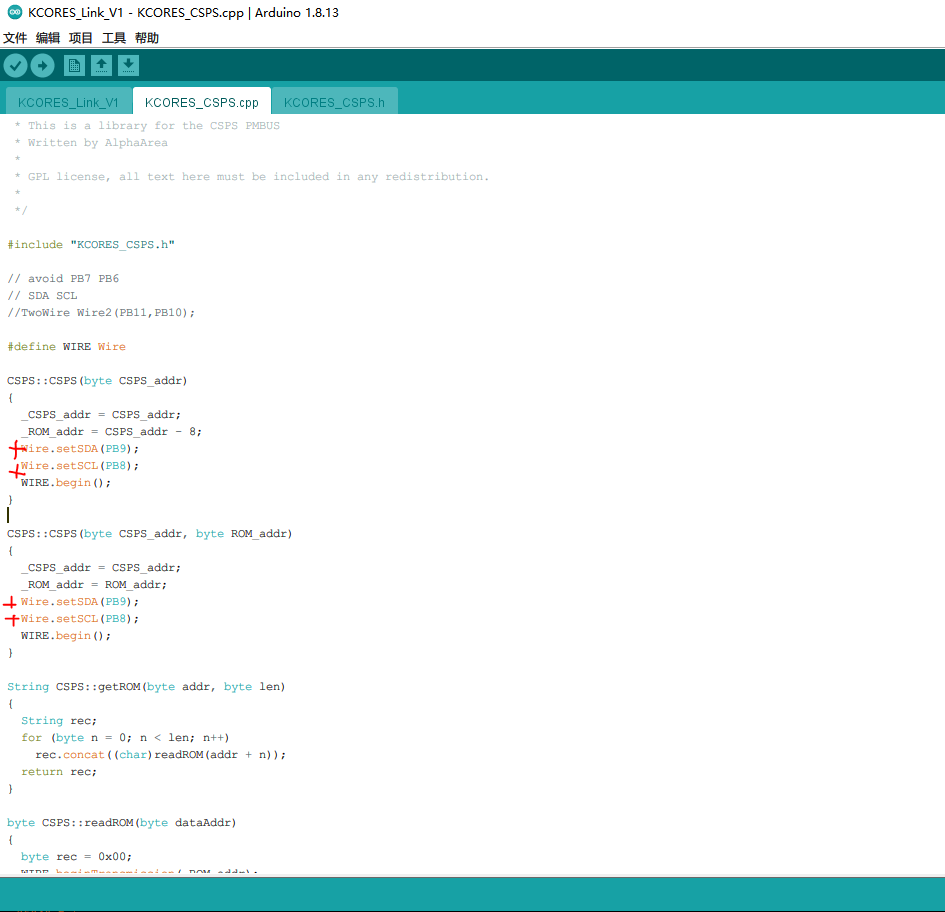Open the 工具 menu
This screenshot has width=945, height=912.
(112, 37)
